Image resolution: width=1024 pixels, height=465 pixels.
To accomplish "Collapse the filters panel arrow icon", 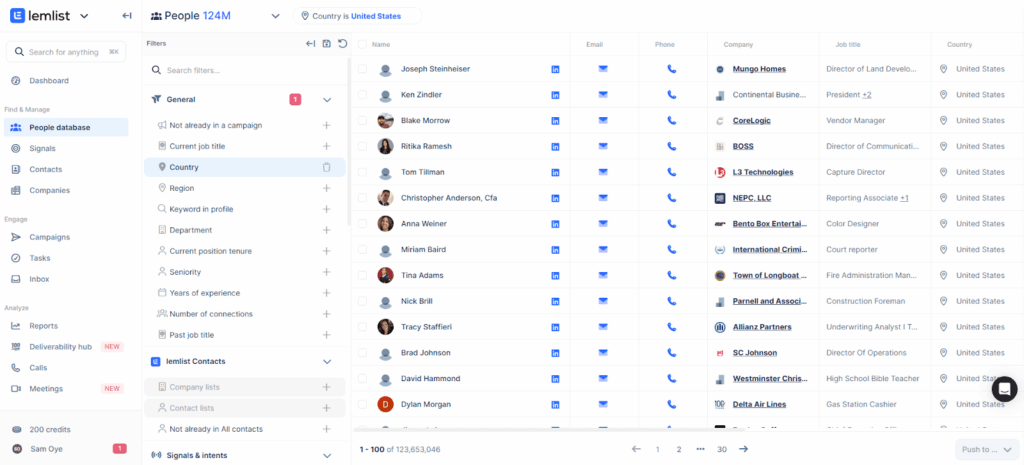I will tap(310, 44).
